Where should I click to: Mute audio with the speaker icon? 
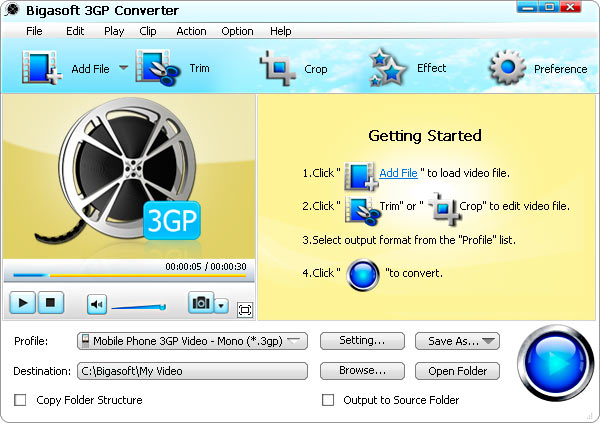point(97,304)
